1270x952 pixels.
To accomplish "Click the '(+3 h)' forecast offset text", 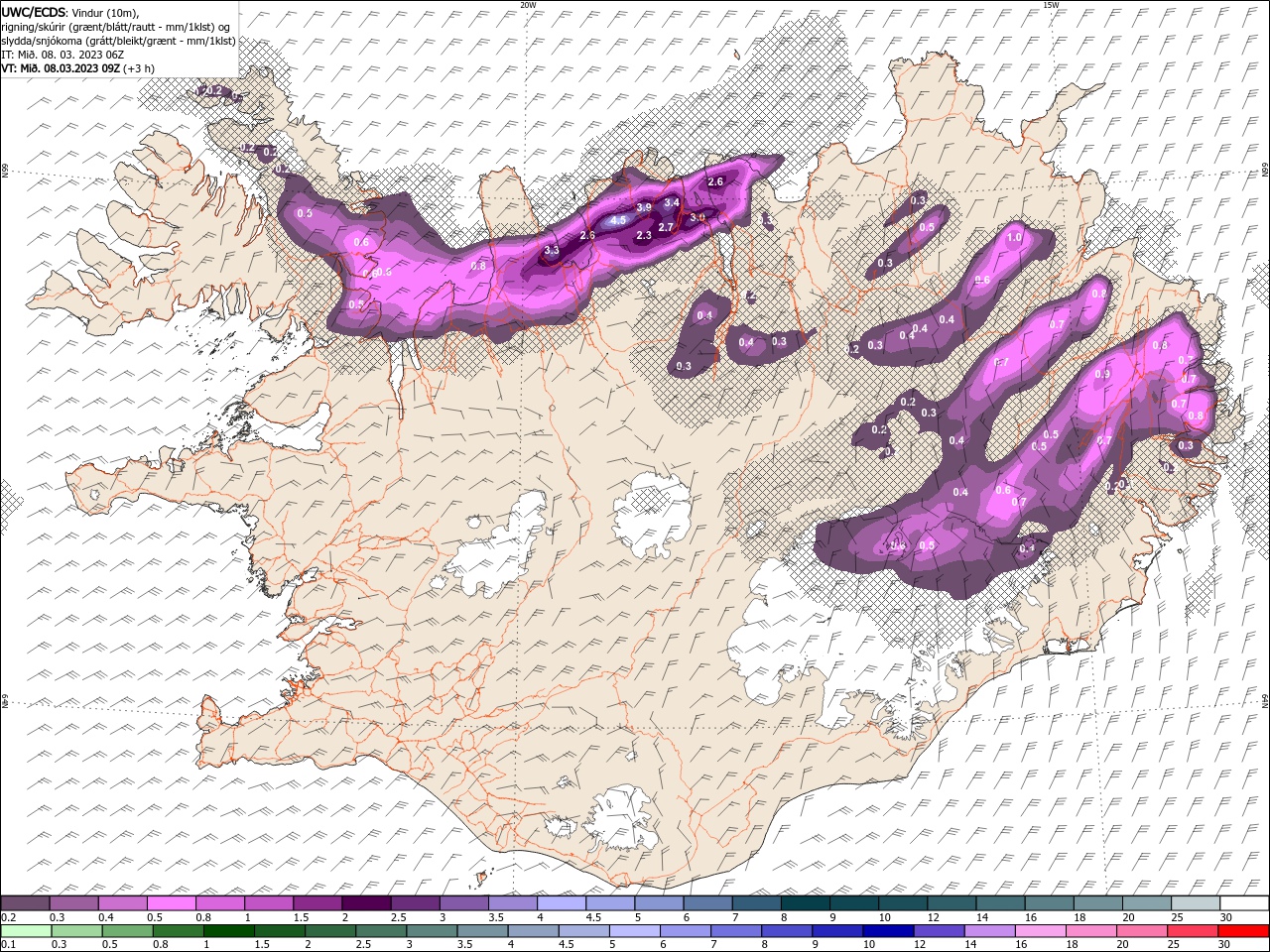I will click(x=139, y=68).
